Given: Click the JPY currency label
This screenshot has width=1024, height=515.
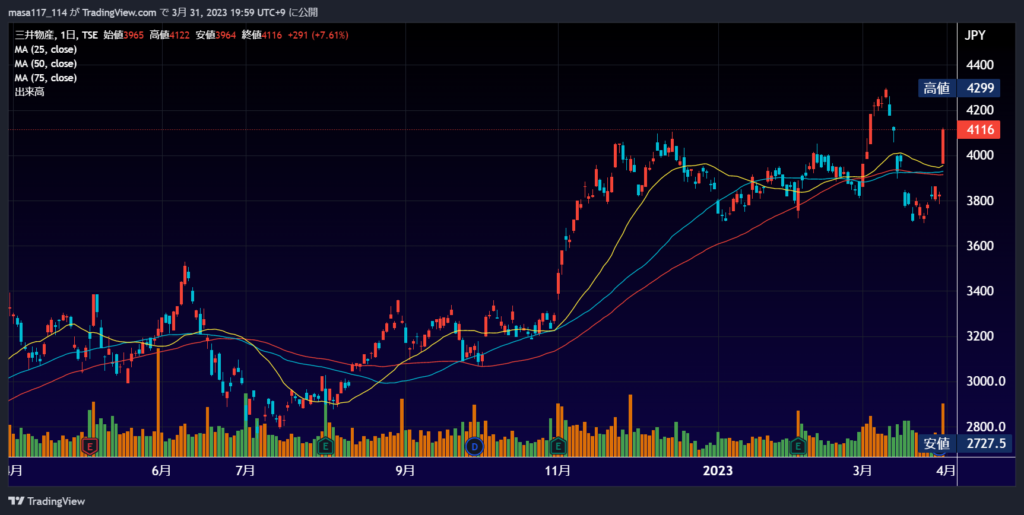Looking at the screenshot, I should (976, 35).
